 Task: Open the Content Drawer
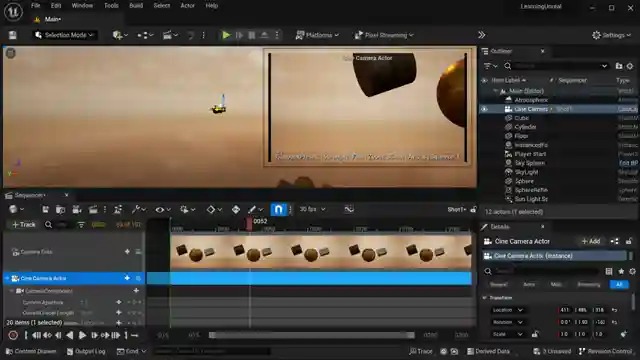coord(31,351)
